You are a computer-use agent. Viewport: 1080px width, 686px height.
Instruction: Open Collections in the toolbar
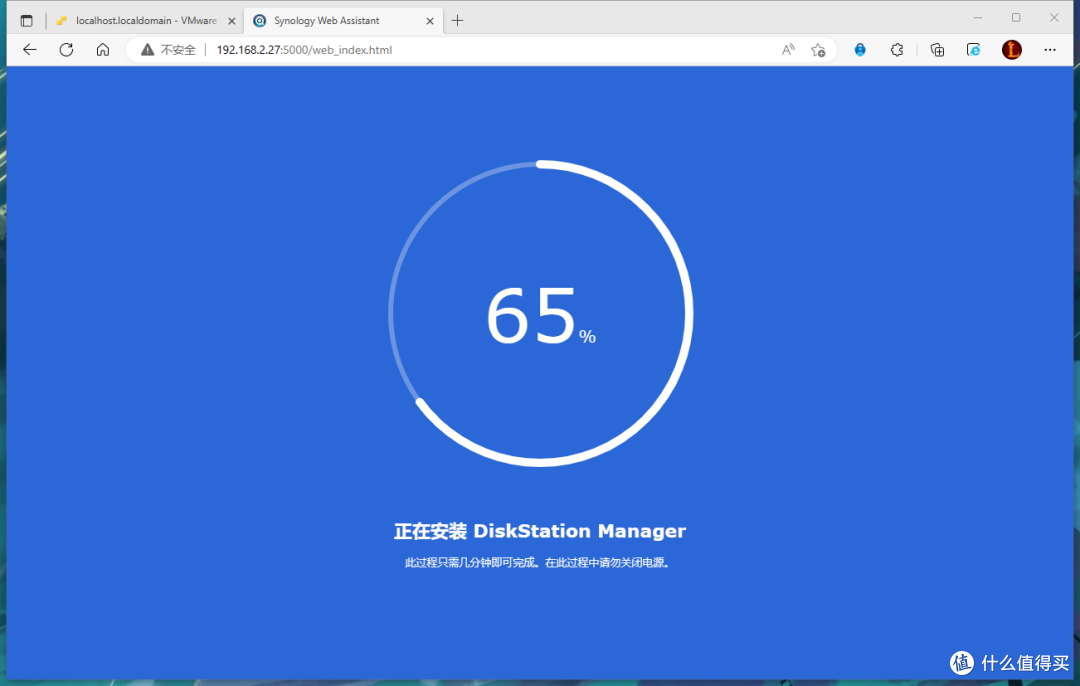click(x=937, y=49)
